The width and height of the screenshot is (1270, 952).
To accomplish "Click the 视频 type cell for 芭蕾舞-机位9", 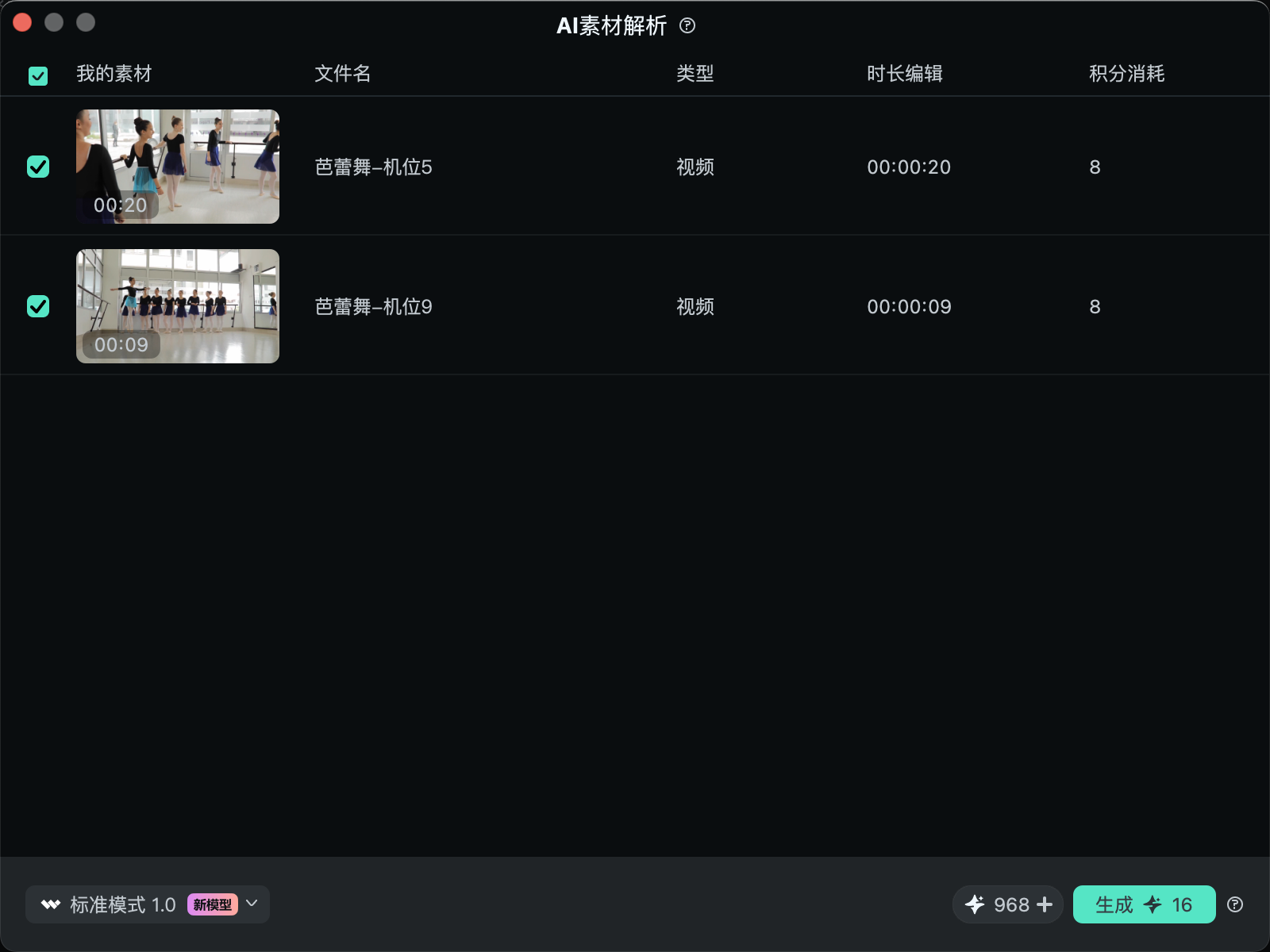I will (x=695, y=307).
